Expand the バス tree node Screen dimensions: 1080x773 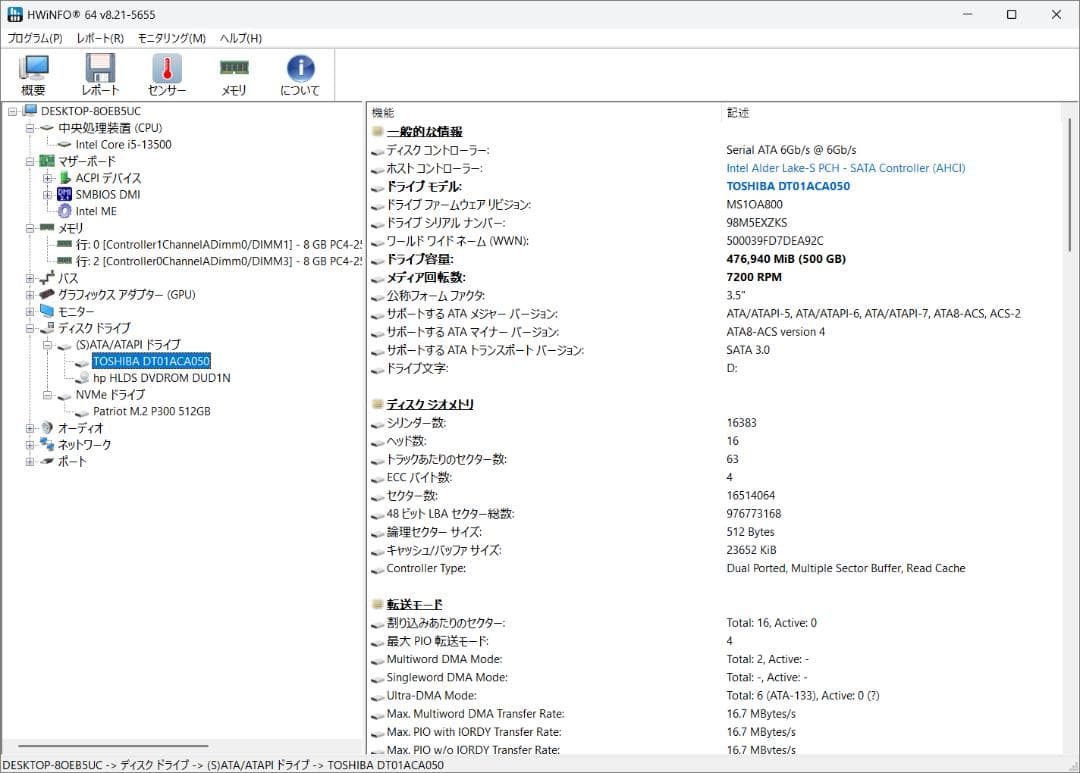coord(31,278)
